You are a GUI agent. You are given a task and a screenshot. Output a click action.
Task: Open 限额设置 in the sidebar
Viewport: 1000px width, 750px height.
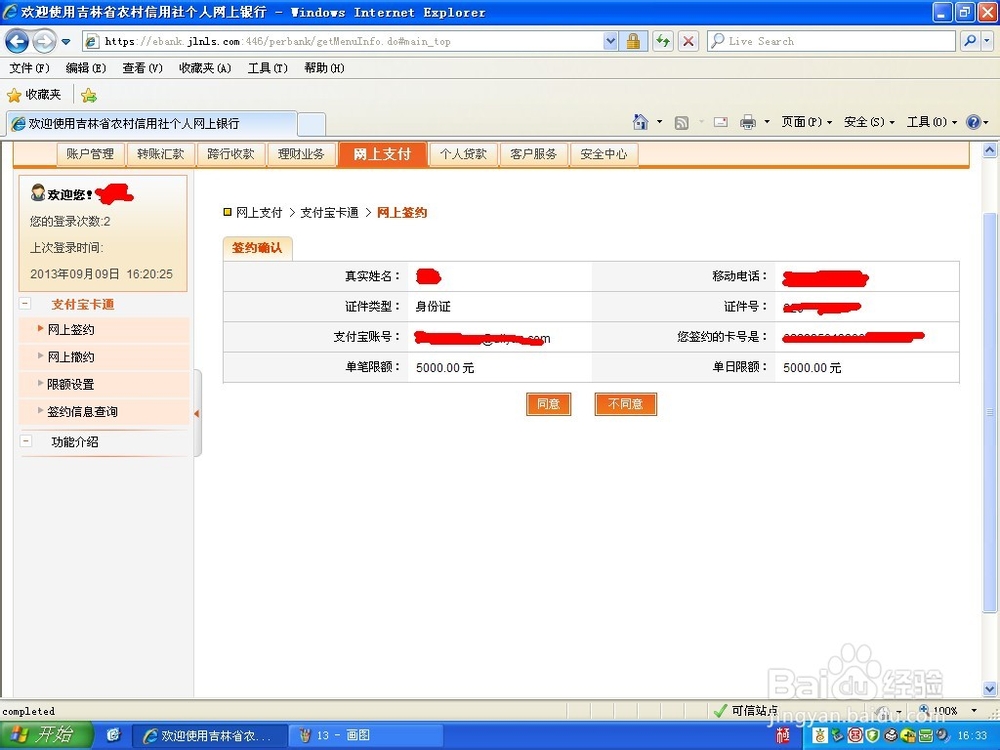[71, 385]
